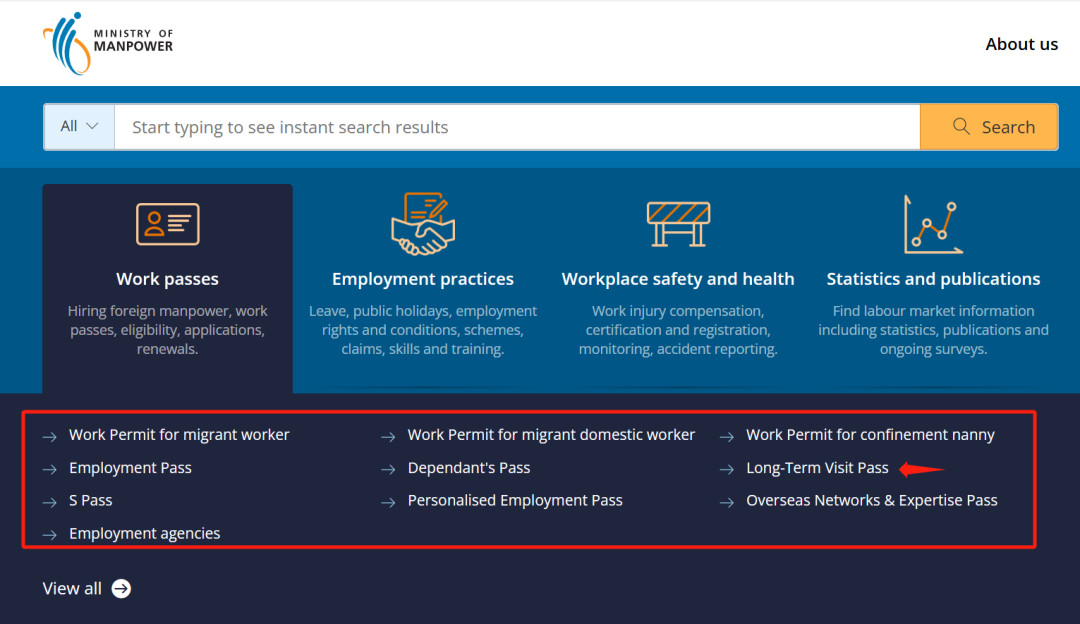Select the Work passes tab heading

coord(167,279)
